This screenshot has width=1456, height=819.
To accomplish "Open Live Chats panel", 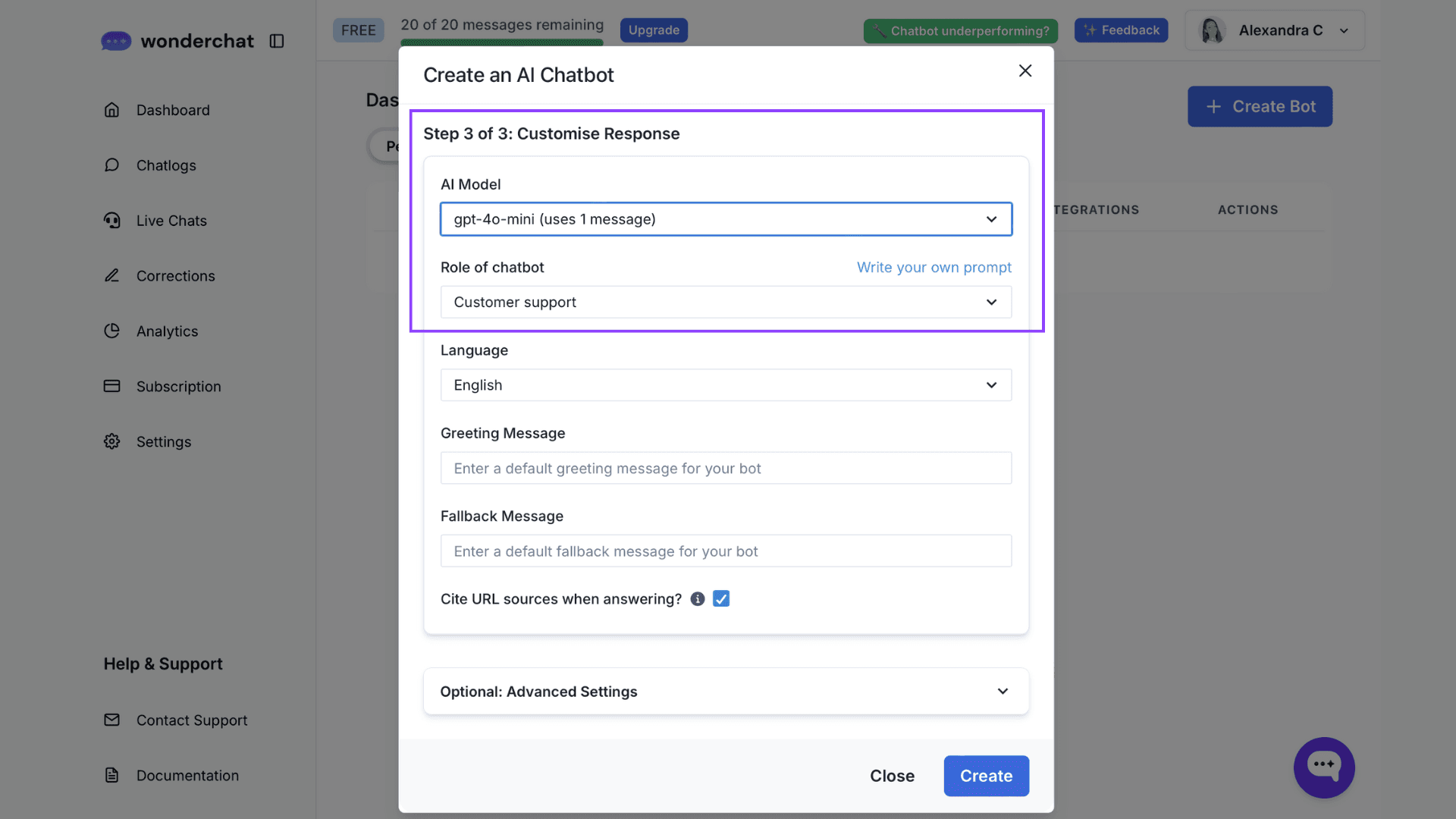I will click(171, 220).
